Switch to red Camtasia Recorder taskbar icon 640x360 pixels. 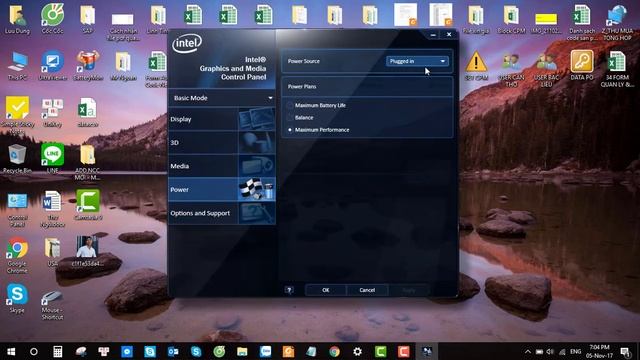coord(404,351)
